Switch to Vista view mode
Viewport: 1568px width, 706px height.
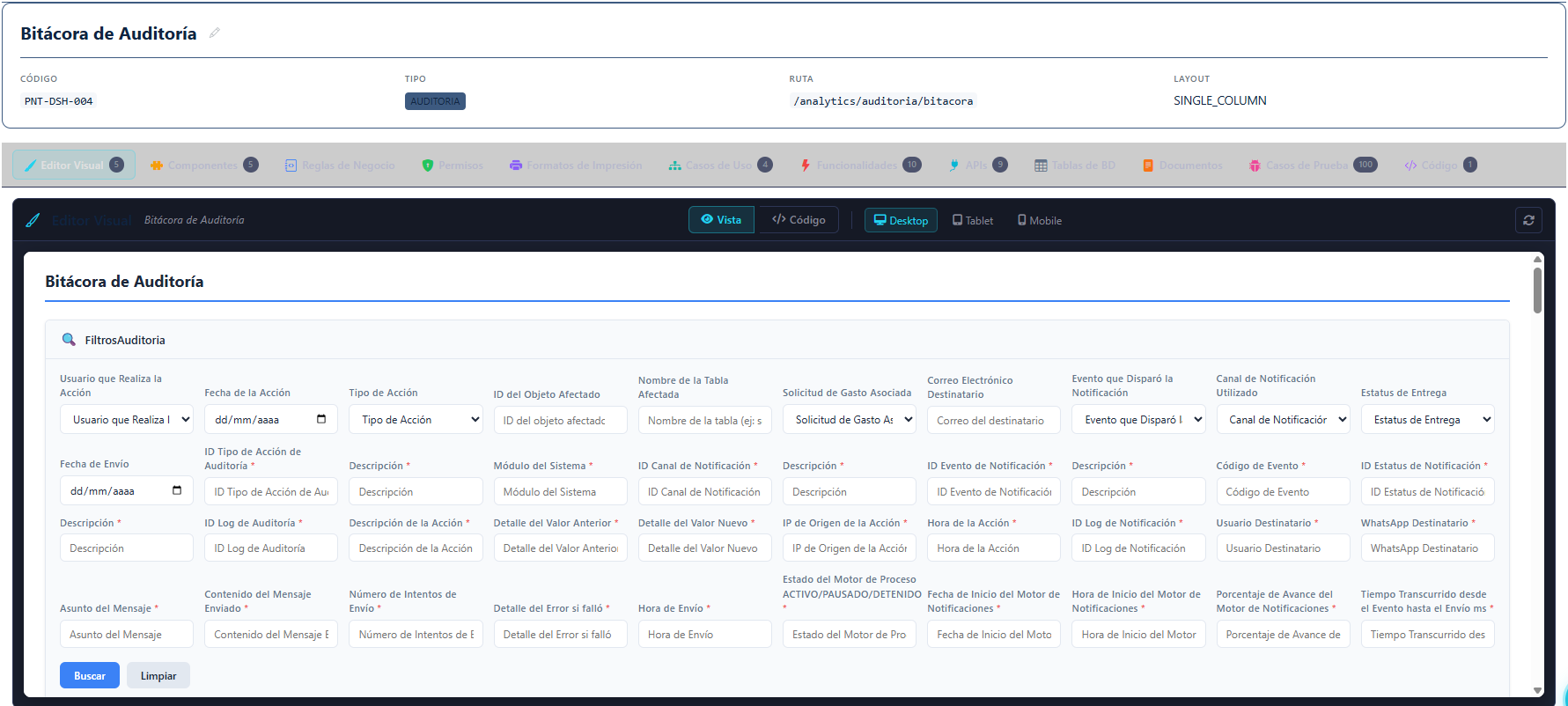(x=721, y=220)
